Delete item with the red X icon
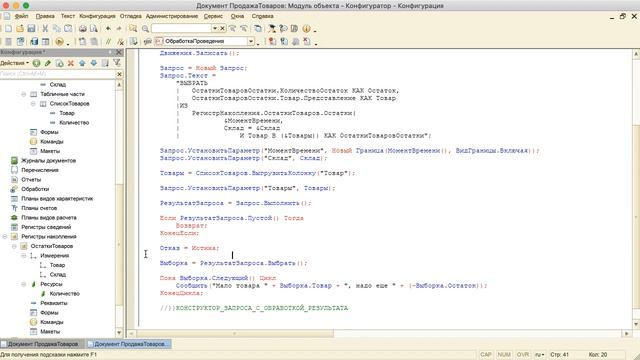This screenshot has width=640, height=360. pos(71,63)
